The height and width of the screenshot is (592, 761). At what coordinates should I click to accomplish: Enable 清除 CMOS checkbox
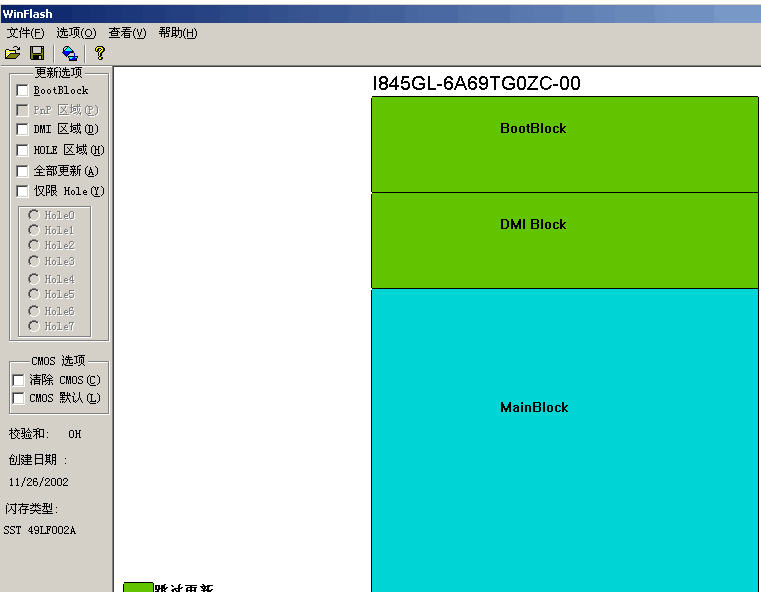tap(19, 380)
